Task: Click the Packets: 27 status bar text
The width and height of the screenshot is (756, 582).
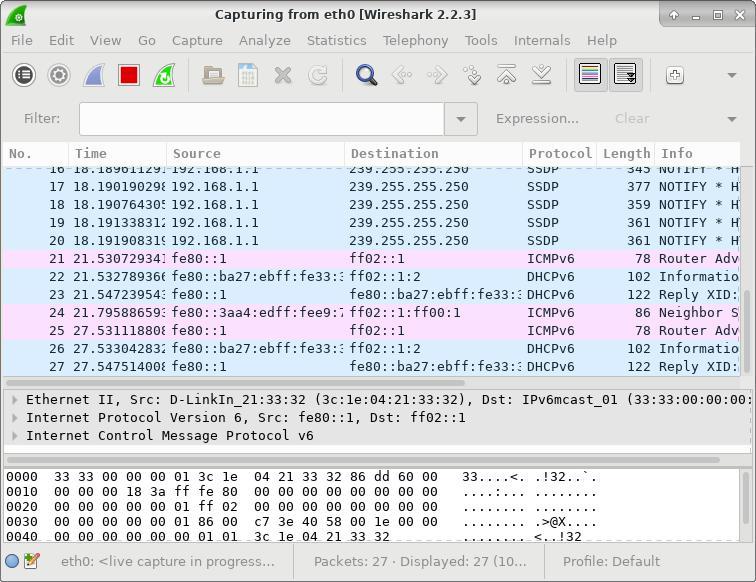Action: [420, 561]
